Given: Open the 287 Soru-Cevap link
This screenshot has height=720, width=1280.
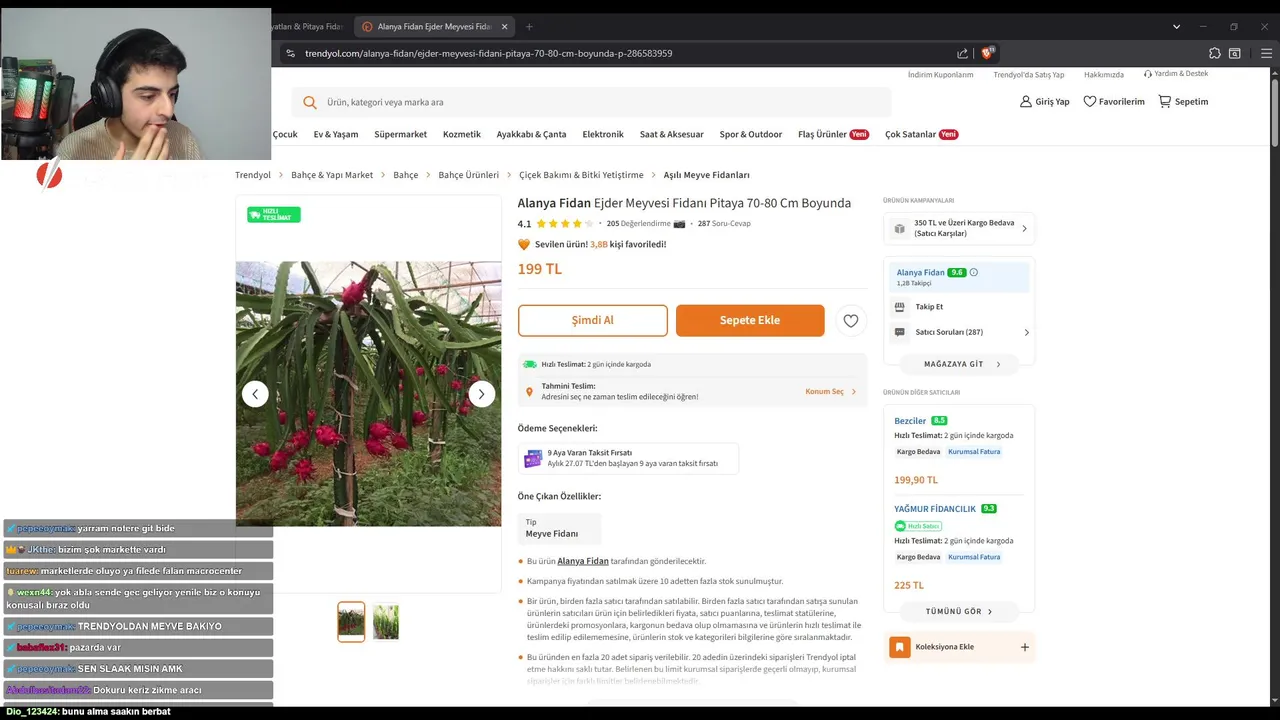Looking at the screenshot, I should [x=724, y=224].
